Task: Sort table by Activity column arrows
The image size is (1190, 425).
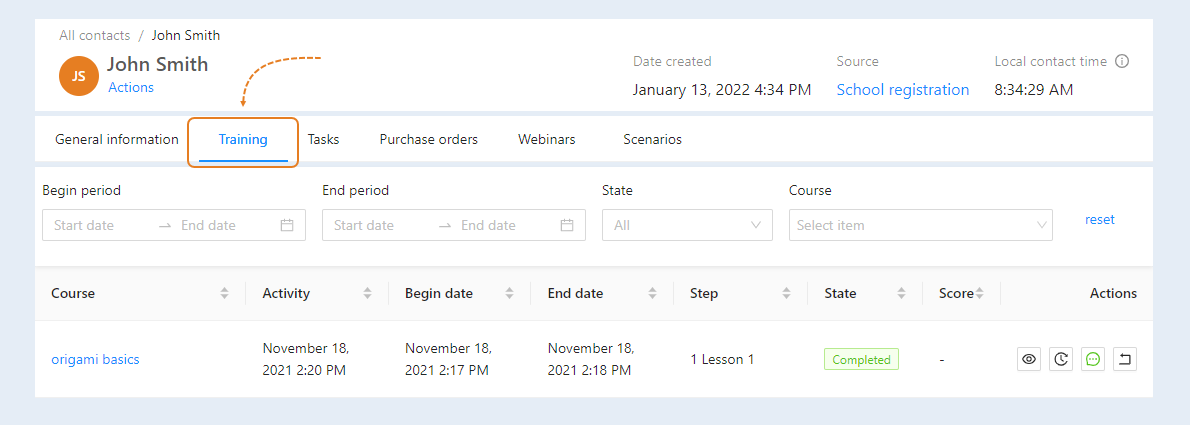Action: coord(367,293)
